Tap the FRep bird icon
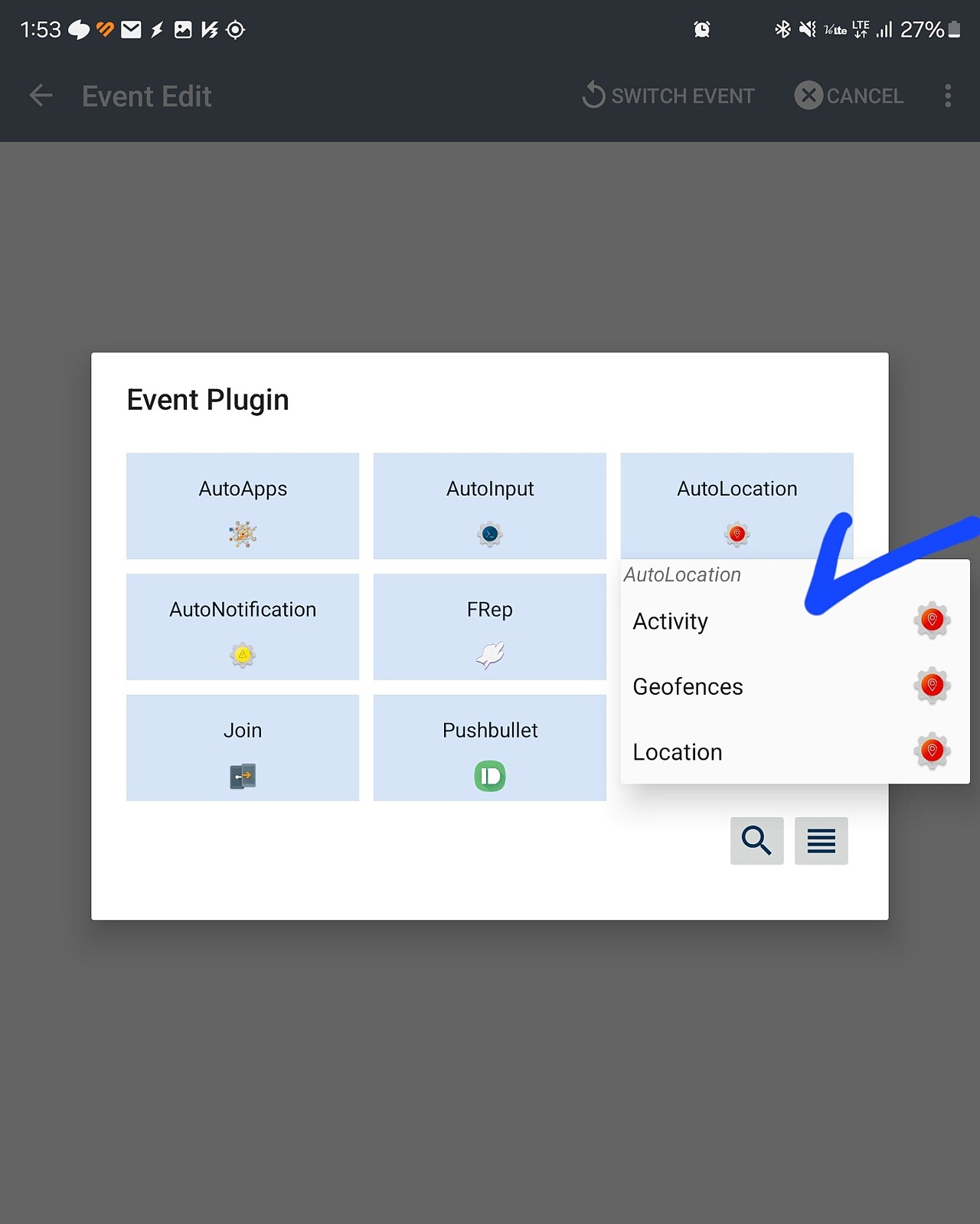This screenshot has height=1224, width=980. coord(490,655)
